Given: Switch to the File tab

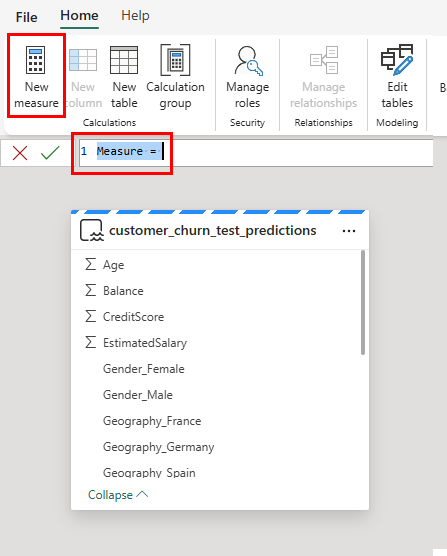Looking at the screenshot, I should coord(26,17).
